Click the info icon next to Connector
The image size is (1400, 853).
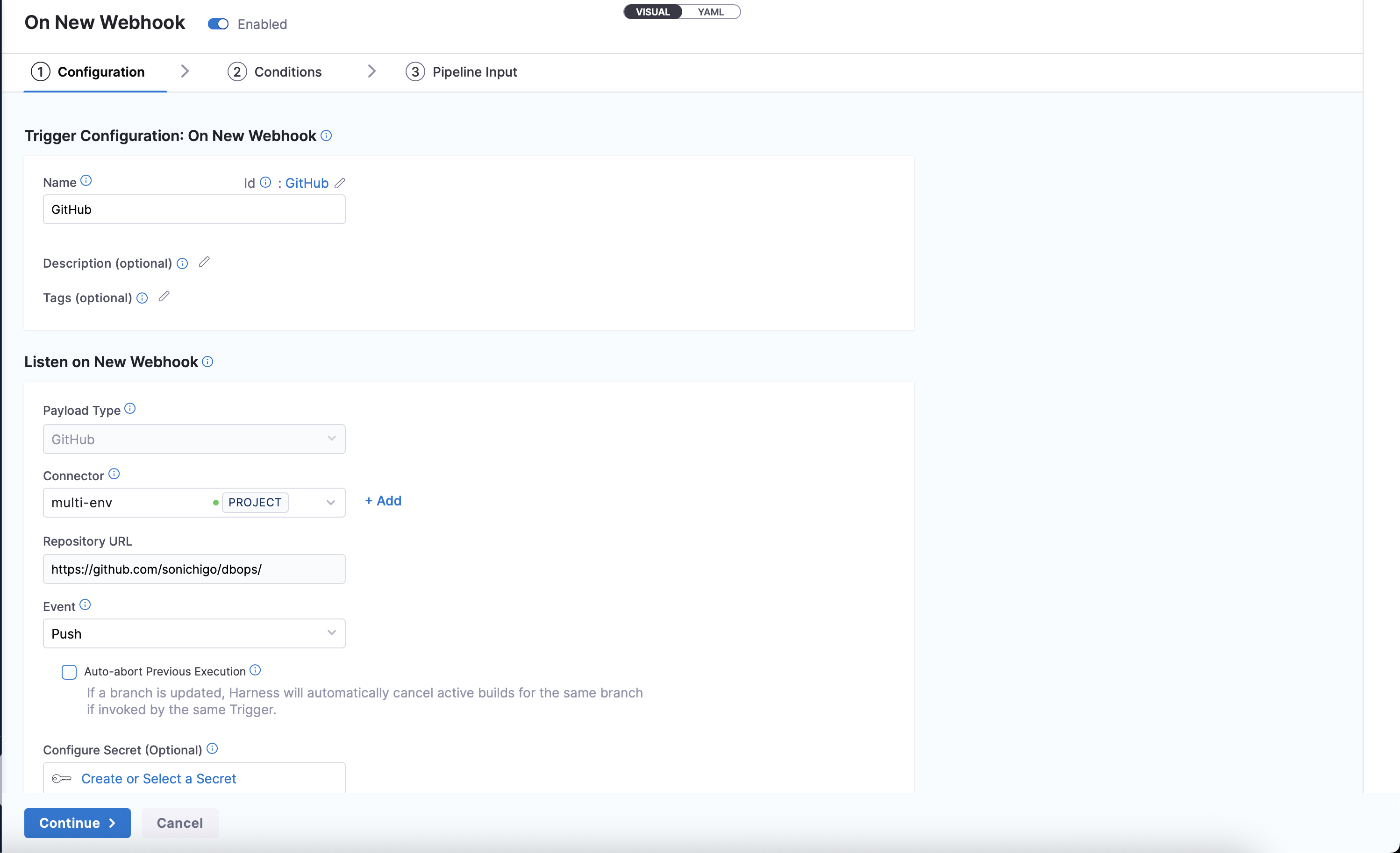114,473
